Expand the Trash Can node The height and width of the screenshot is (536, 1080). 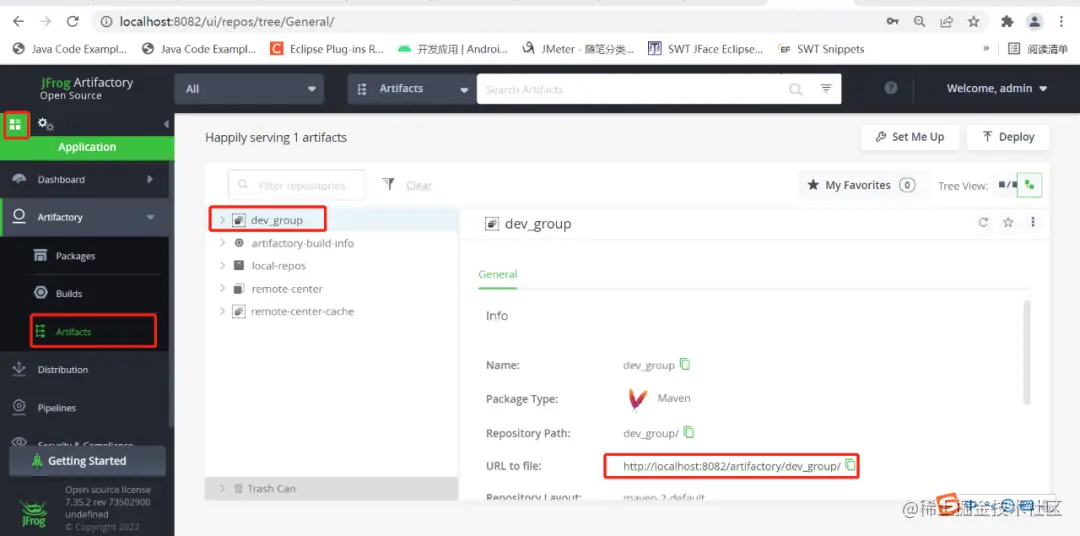222,488
